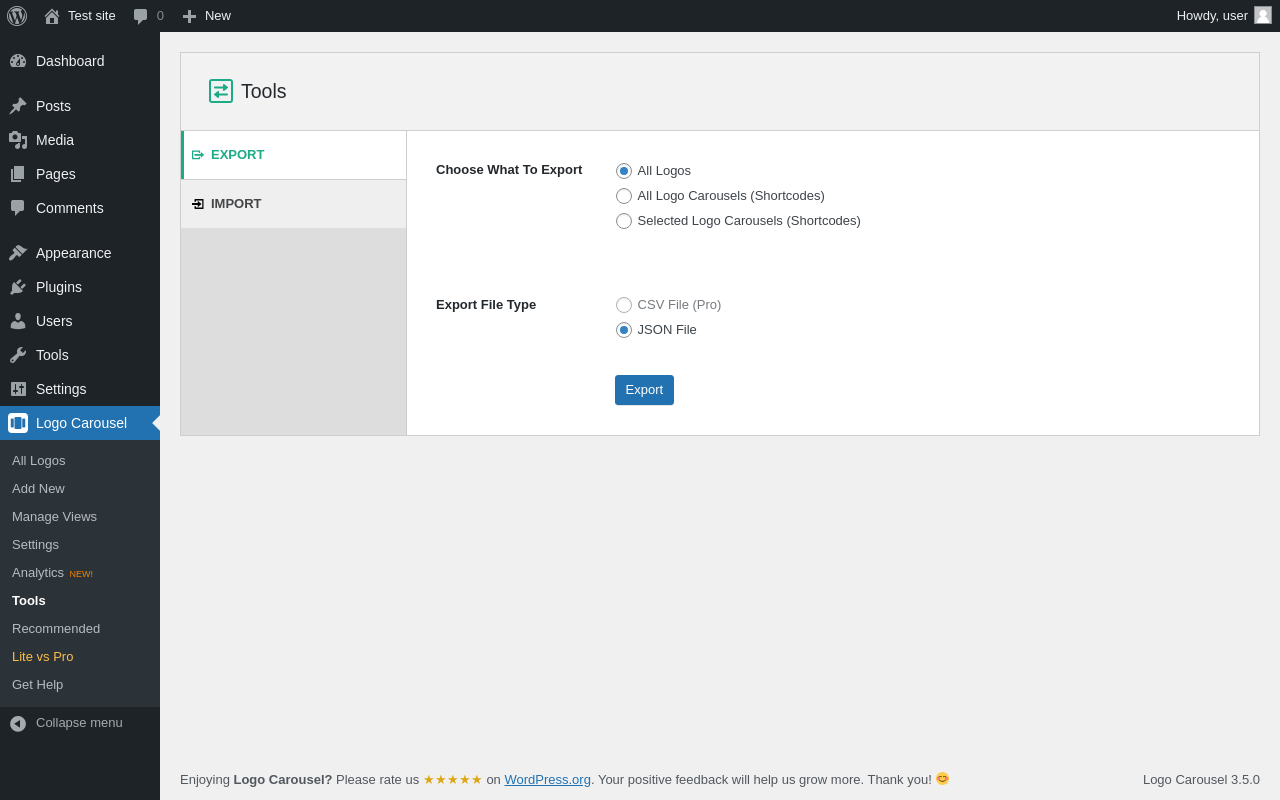Click the Test site home icon
1280x800 pixels.
point(52,16)
